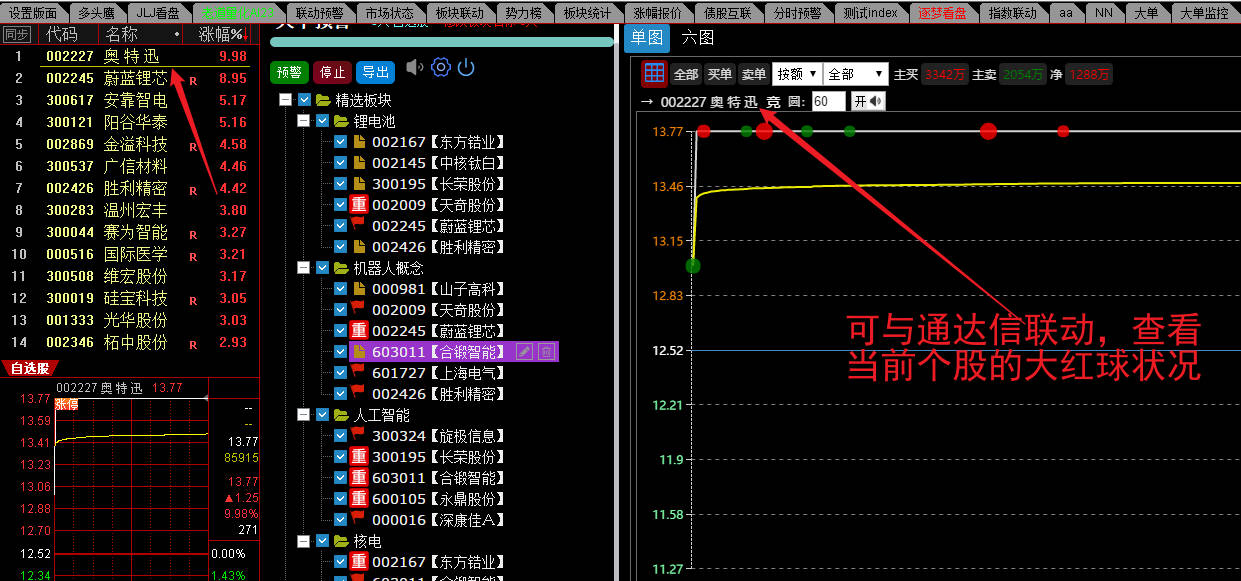The height and width of the screenshot is (581, 1241).
Task: Click the red flag icon beside 601727 上海电气
Action: tap(360, 372)
